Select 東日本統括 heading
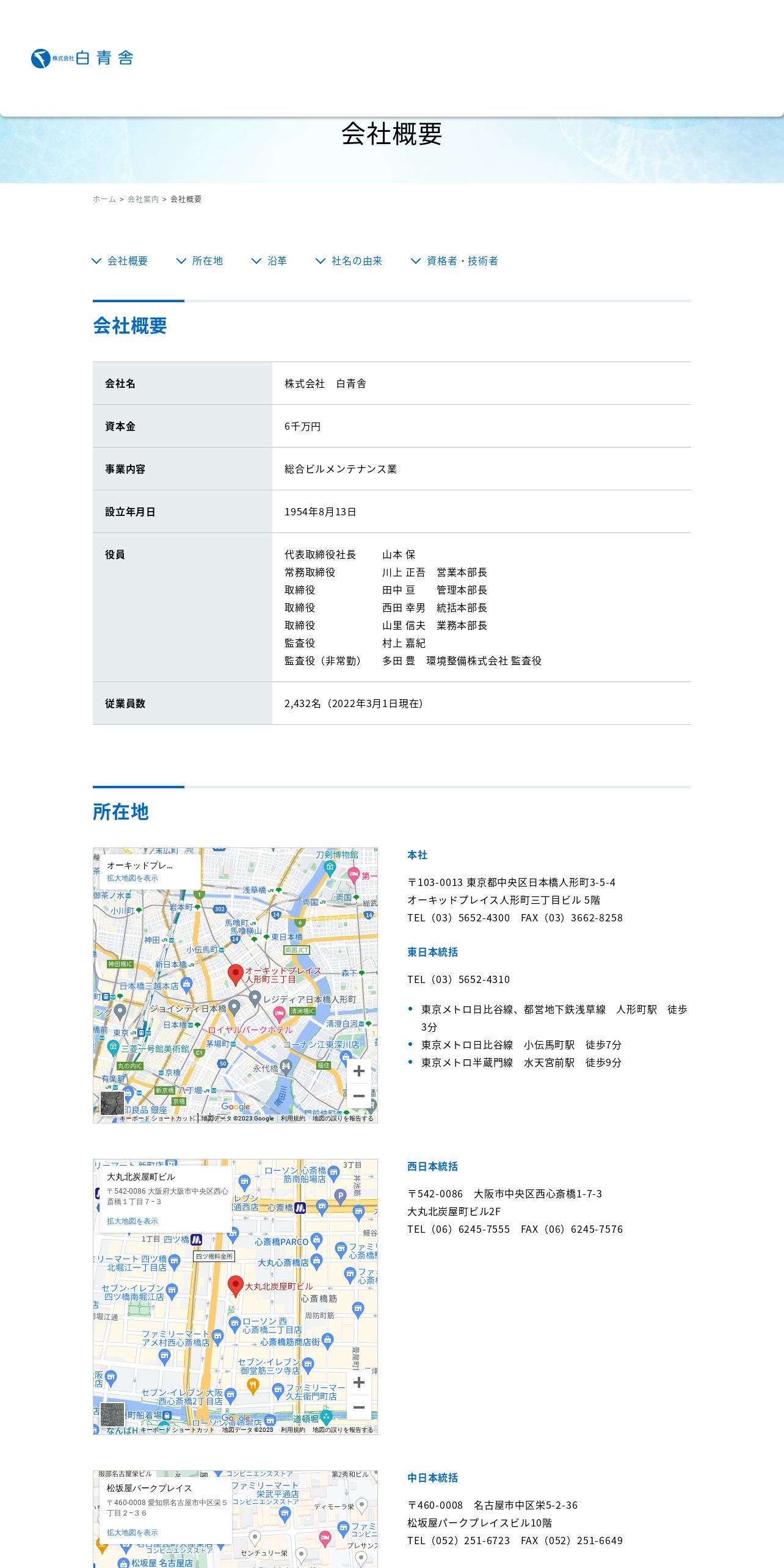 (x=433, y=952)
